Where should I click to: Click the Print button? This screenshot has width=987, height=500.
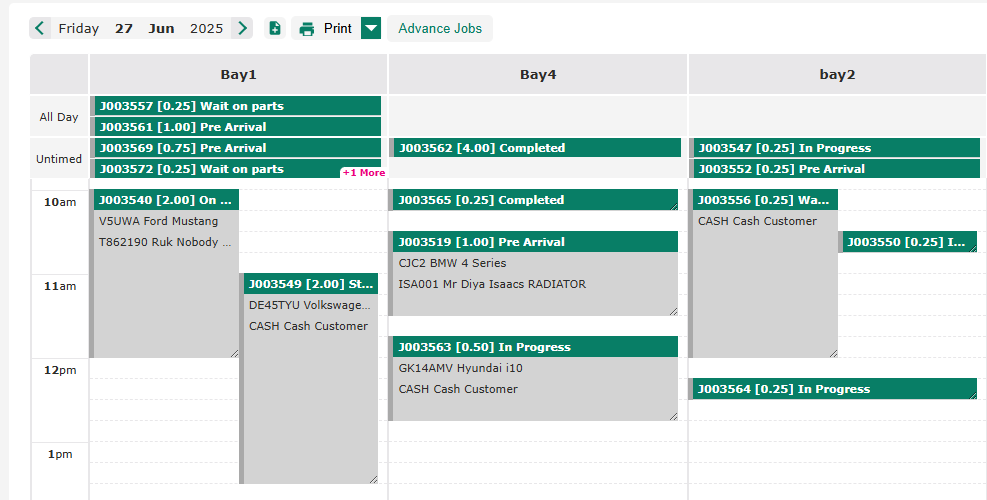coord(326,28)
